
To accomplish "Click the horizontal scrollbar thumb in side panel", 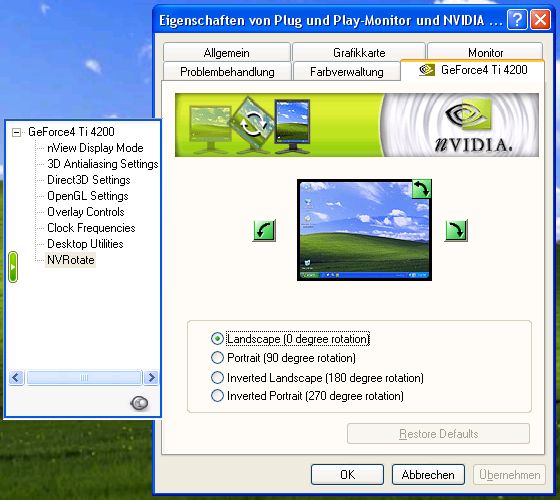I will click(84, 378).
